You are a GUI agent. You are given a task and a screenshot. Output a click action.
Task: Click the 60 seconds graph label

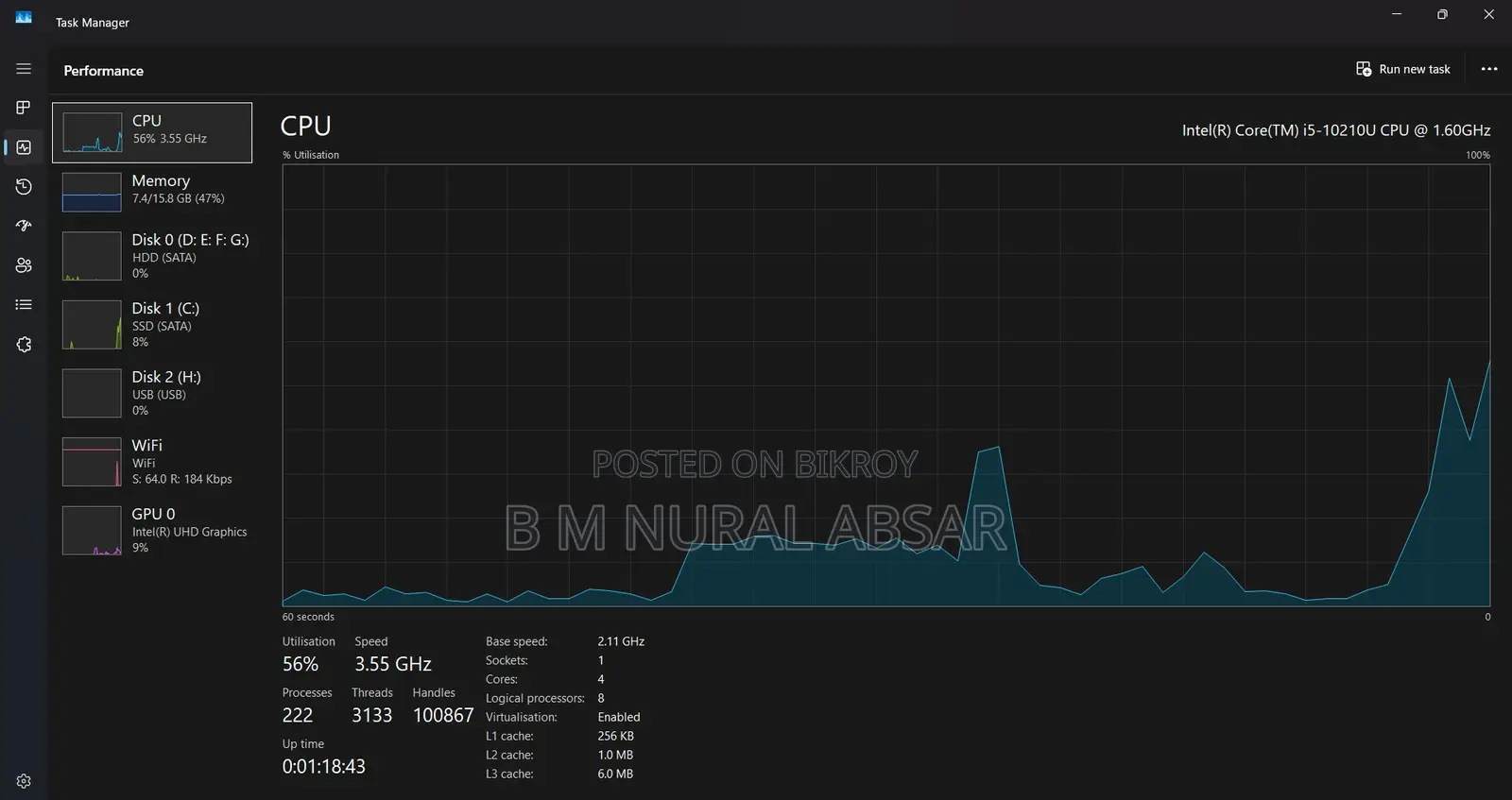pos(308,617)
